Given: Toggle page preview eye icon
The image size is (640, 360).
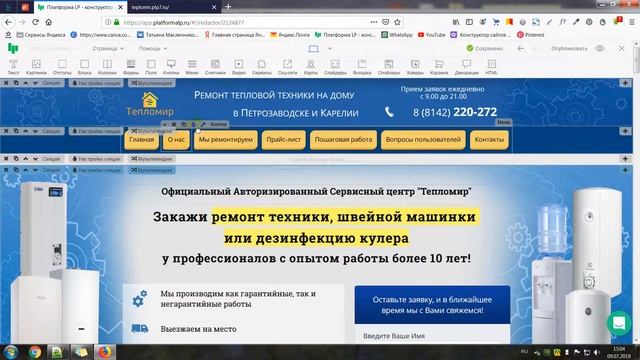Looking at the screenshot, I should 599,48.
